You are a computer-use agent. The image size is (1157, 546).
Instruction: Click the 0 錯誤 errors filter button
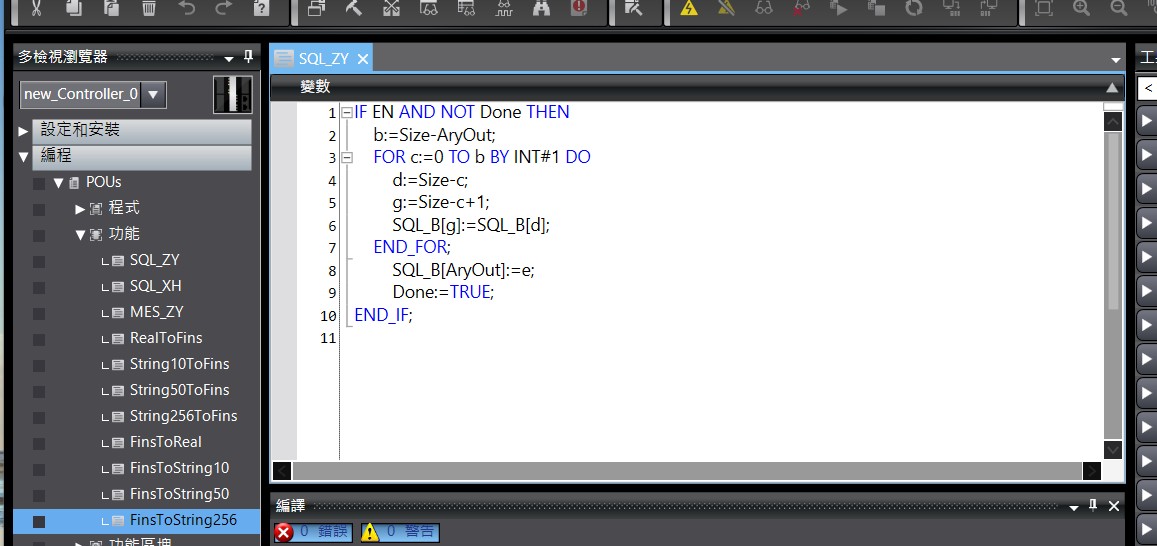coord(312,532)
